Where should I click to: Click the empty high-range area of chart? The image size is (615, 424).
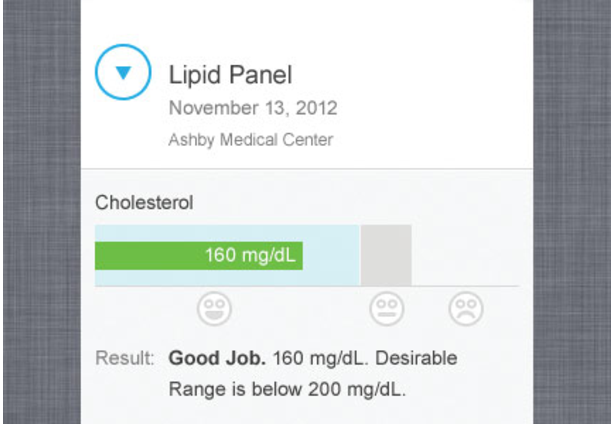[x=466, y=255]
